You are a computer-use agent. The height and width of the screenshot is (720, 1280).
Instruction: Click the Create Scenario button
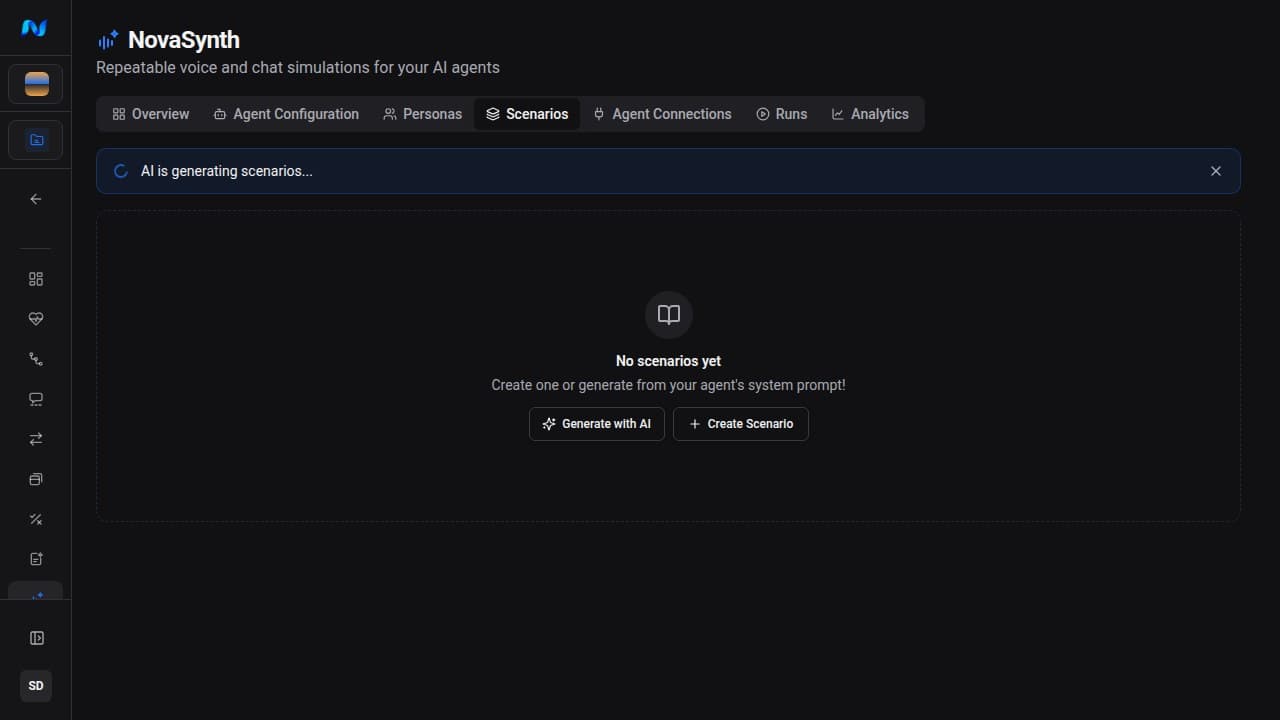pyautogui.click(x=741, y=424)
